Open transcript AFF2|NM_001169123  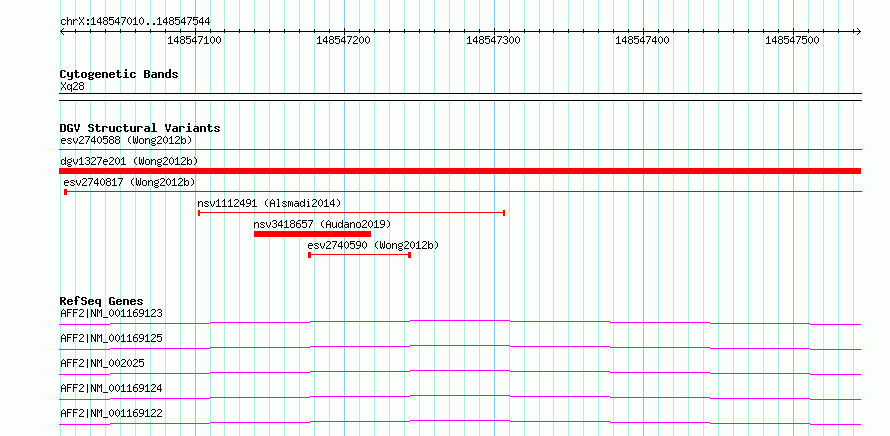[x=111, y=313]
